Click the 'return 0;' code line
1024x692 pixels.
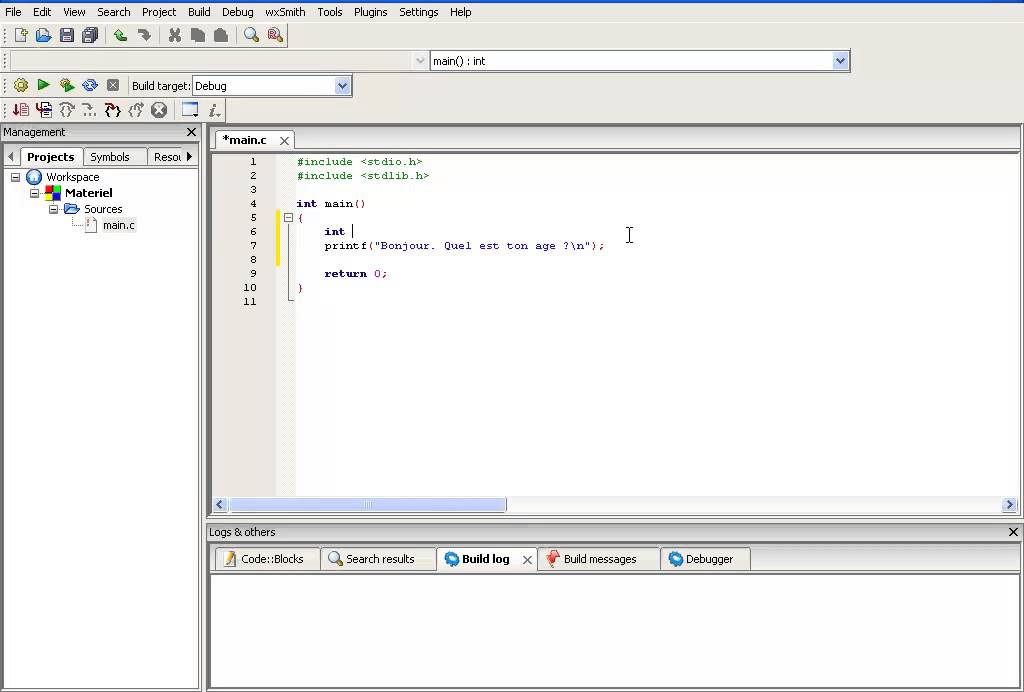[356, 274]
